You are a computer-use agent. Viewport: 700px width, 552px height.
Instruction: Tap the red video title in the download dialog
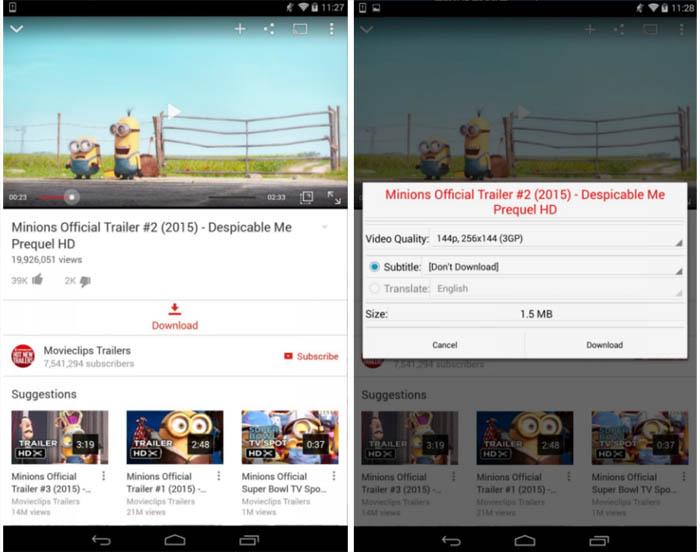(525, 202)
